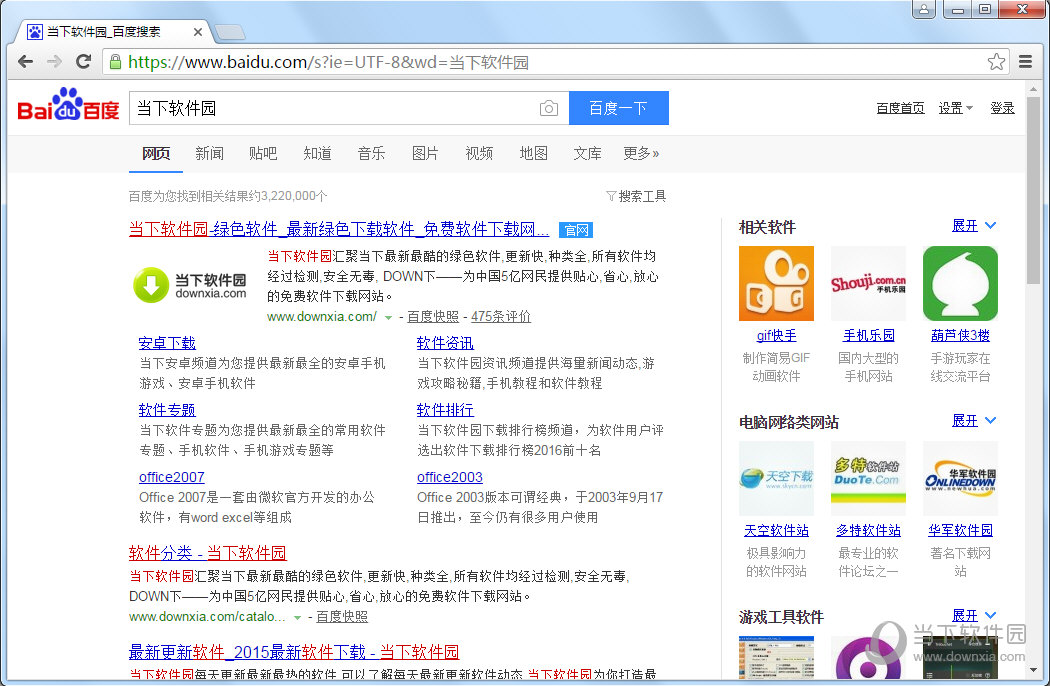The image size is (1050, 686).
Task: Open the 设置 dropdown
Action: [x=956, y=108]
